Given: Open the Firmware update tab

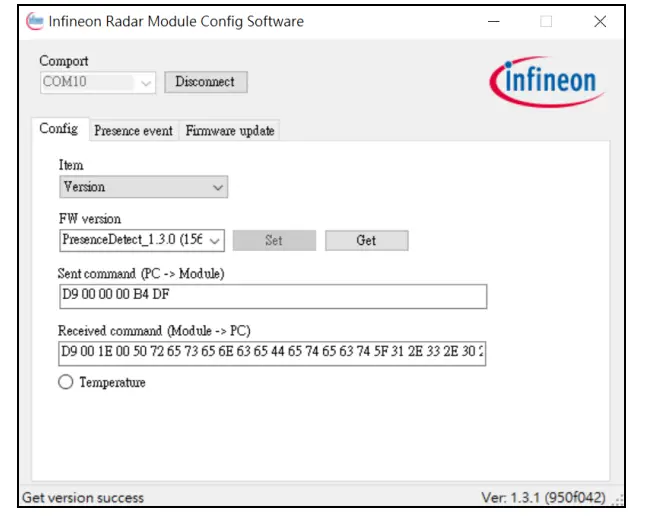Looking at the screenshot, I should (x=229, y=131).
